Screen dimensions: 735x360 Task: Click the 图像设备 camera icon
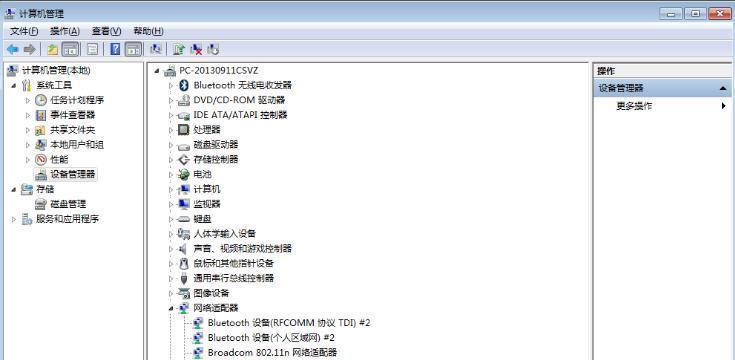pos(184,293)
